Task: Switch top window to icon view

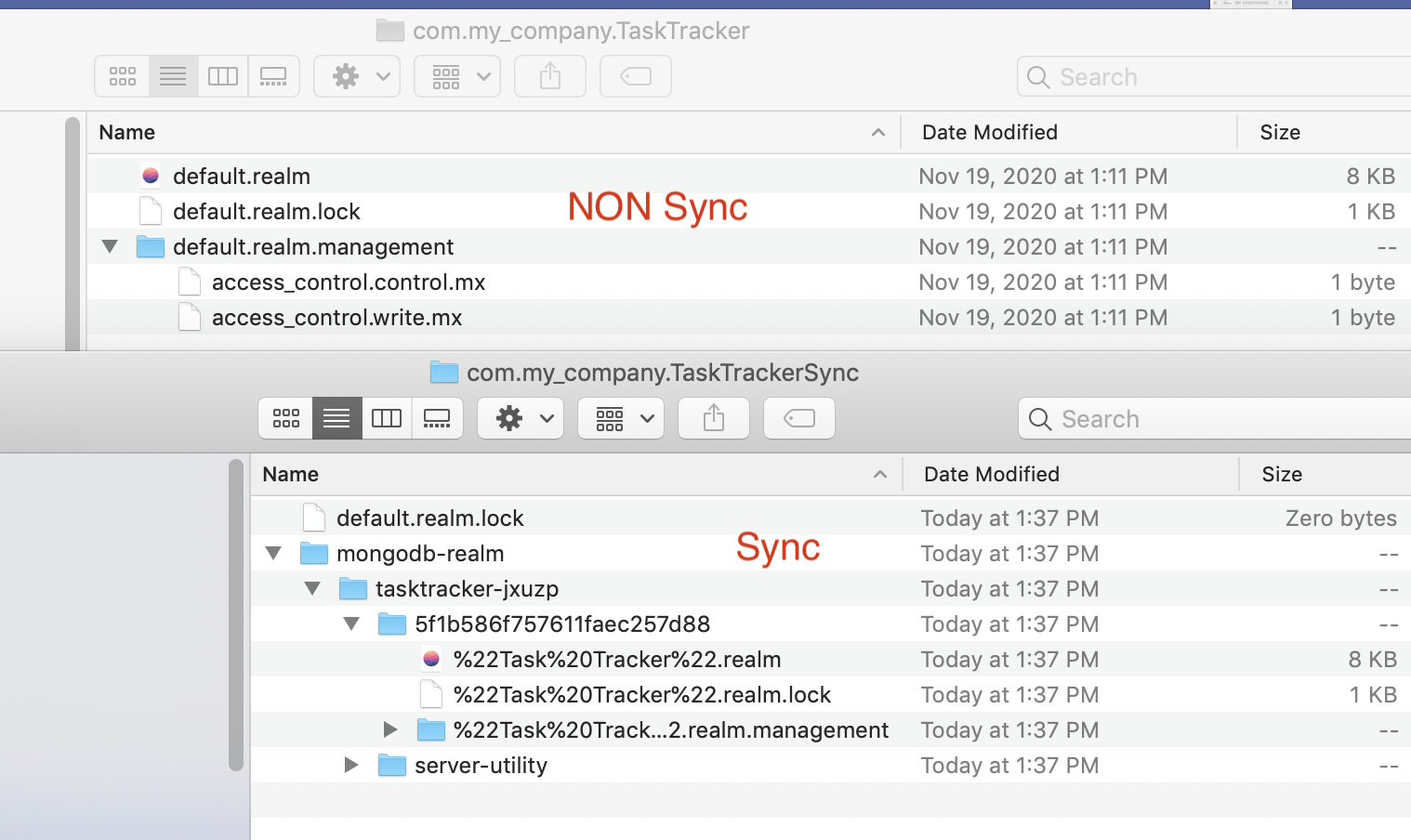Action: pyautogui.click(x=122, y=76)
